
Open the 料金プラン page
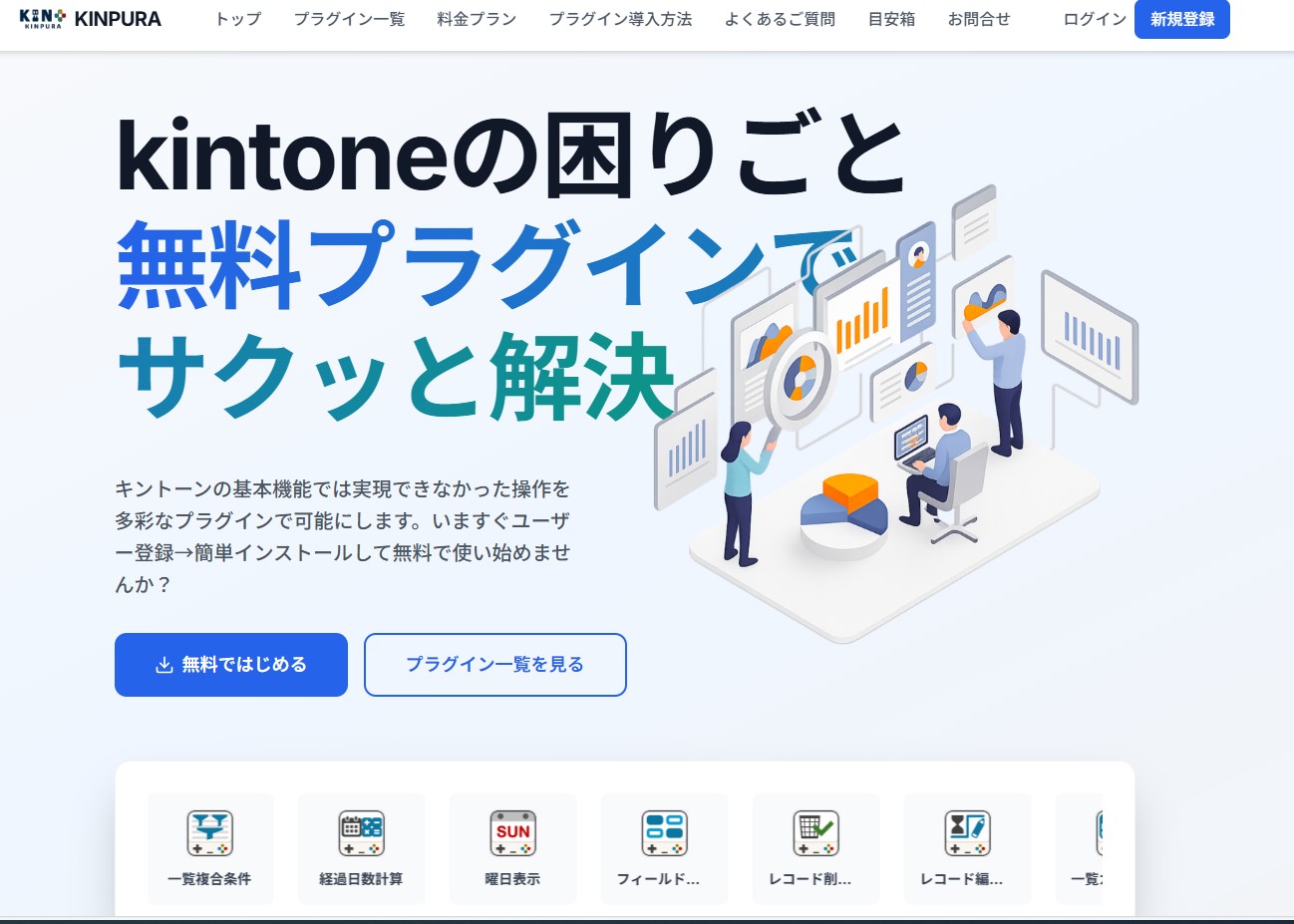point(477,19)
